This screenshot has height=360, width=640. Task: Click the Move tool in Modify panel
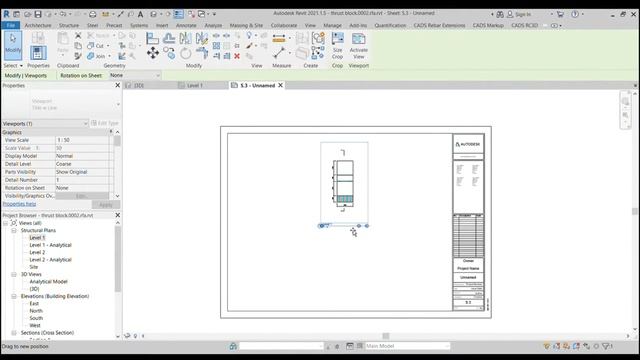(153, 53)
